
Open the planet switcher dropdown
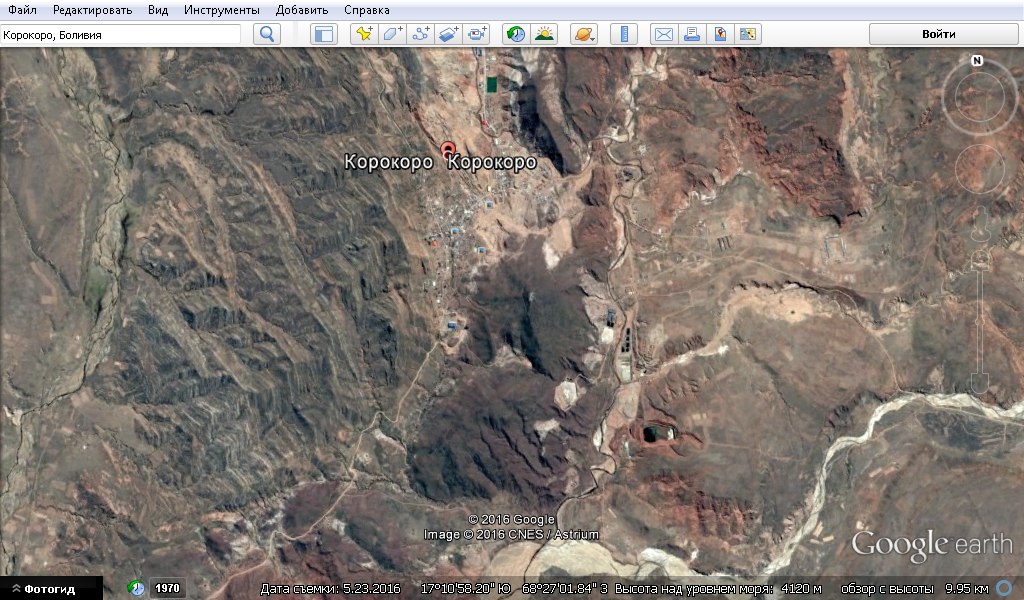coord(584,34)
